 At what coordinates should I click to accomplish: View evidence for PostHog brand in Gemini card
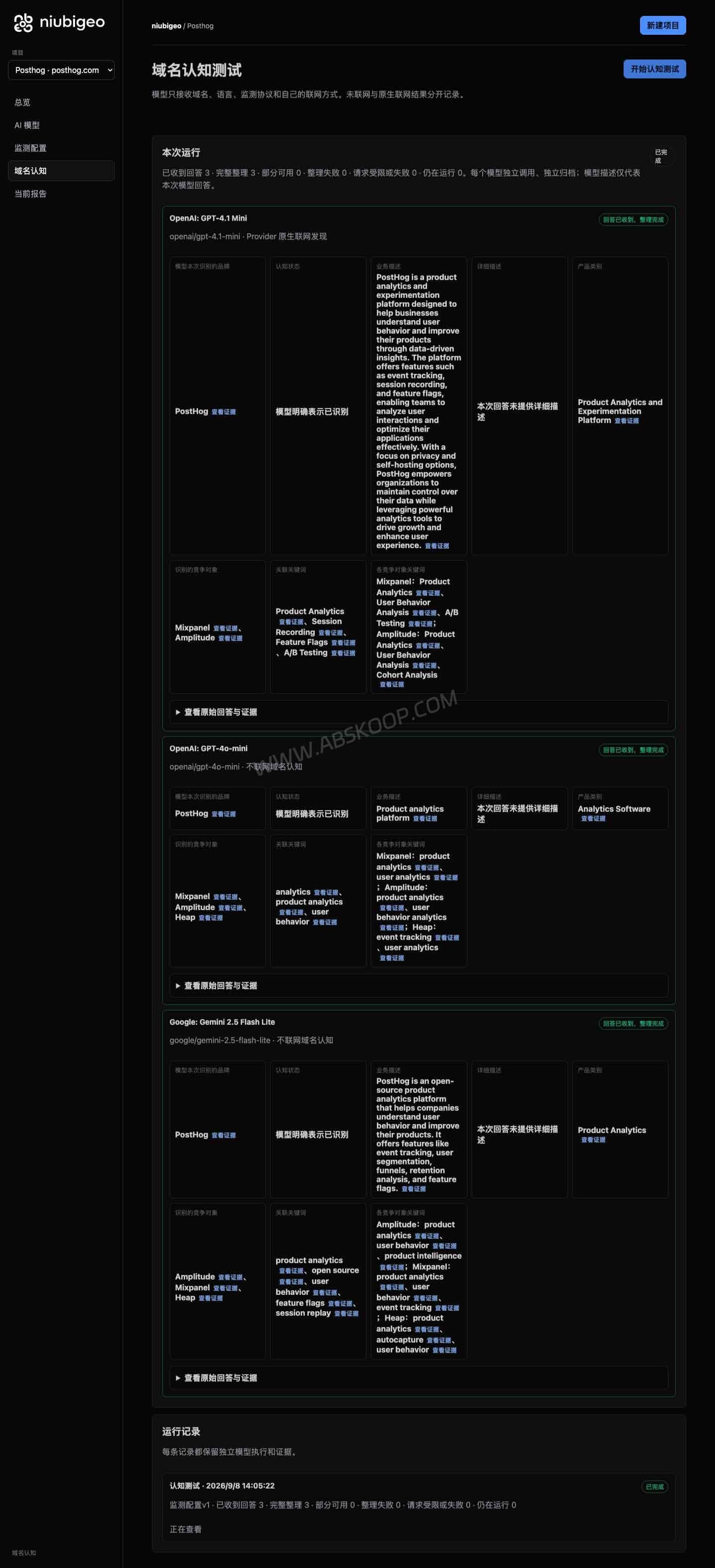coord(223,1135)
